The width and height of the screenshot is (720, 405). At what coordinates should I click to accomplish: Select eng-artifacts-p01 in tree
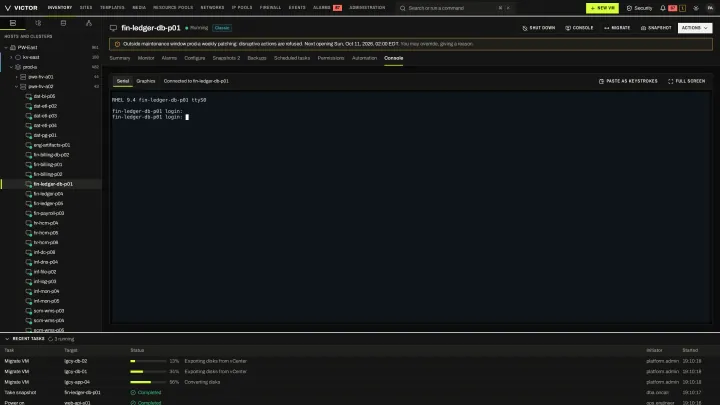[x=52, y=146]
